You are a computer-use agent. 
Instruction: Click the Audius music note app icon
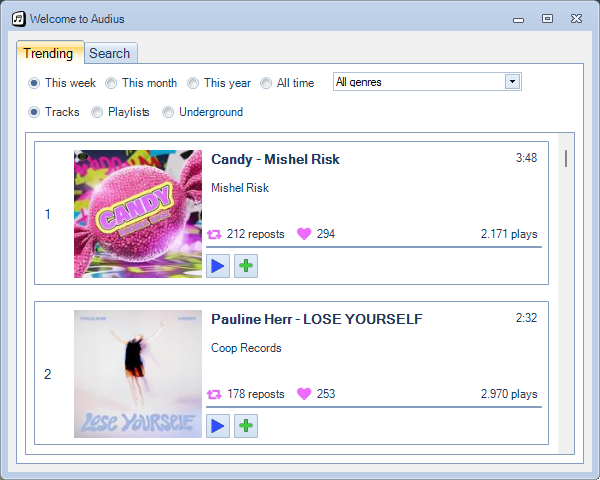click(x=18, y=19)
